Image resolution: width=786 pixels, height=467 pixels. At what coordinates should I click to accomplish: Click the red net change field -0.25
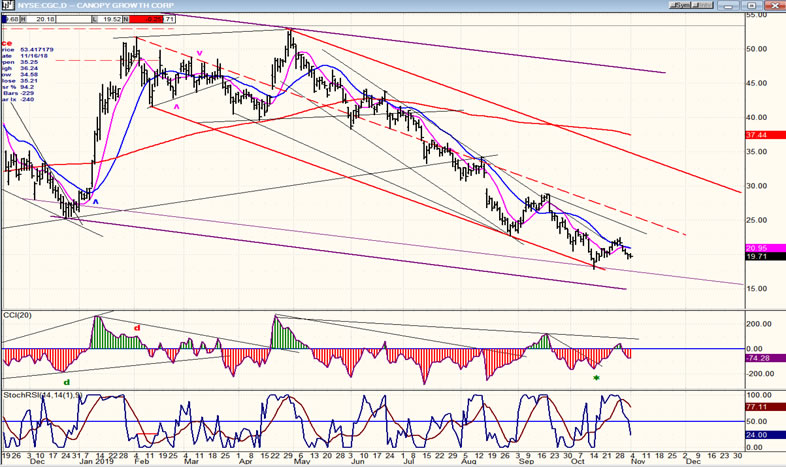146,19
